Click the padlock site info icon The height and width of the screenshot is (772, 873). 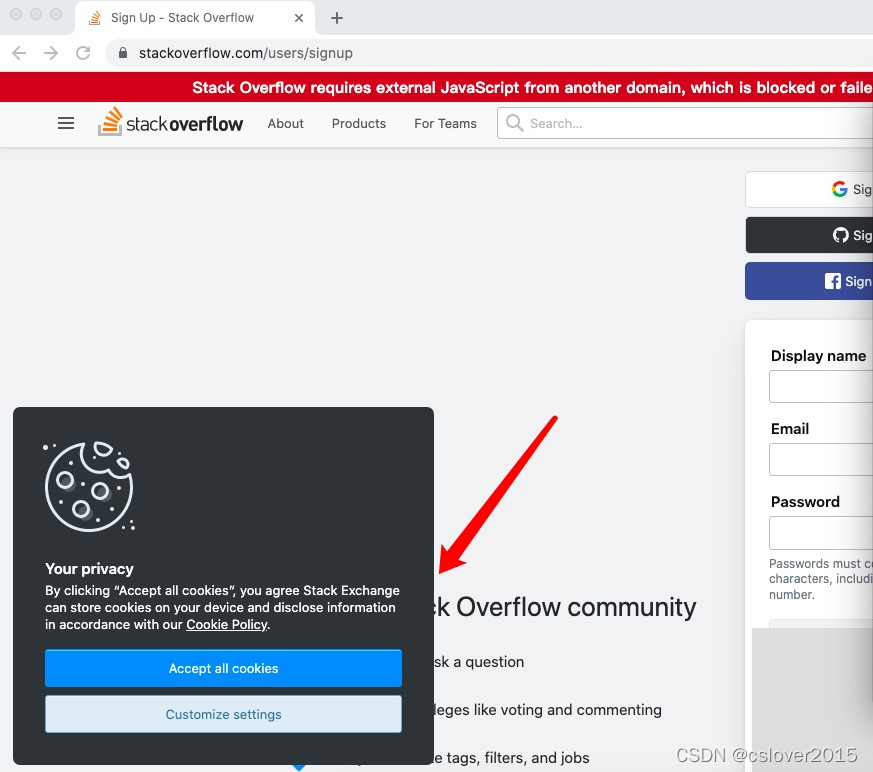123,53
